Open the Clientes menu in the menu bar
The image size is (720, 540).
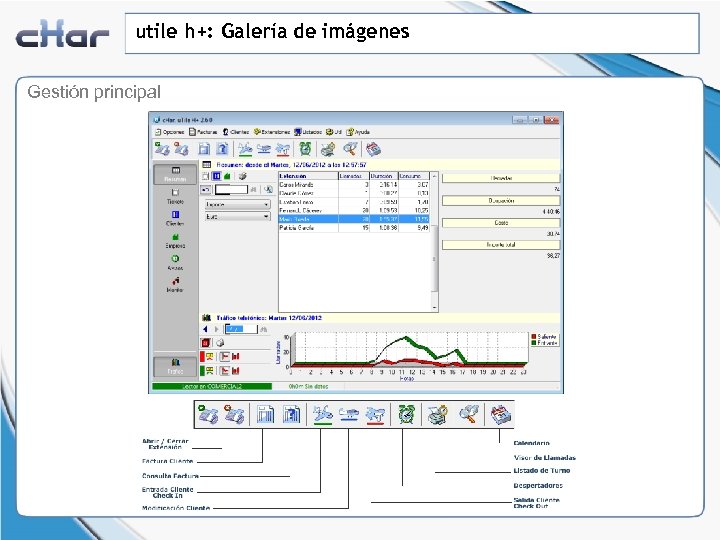click(236, 132)
